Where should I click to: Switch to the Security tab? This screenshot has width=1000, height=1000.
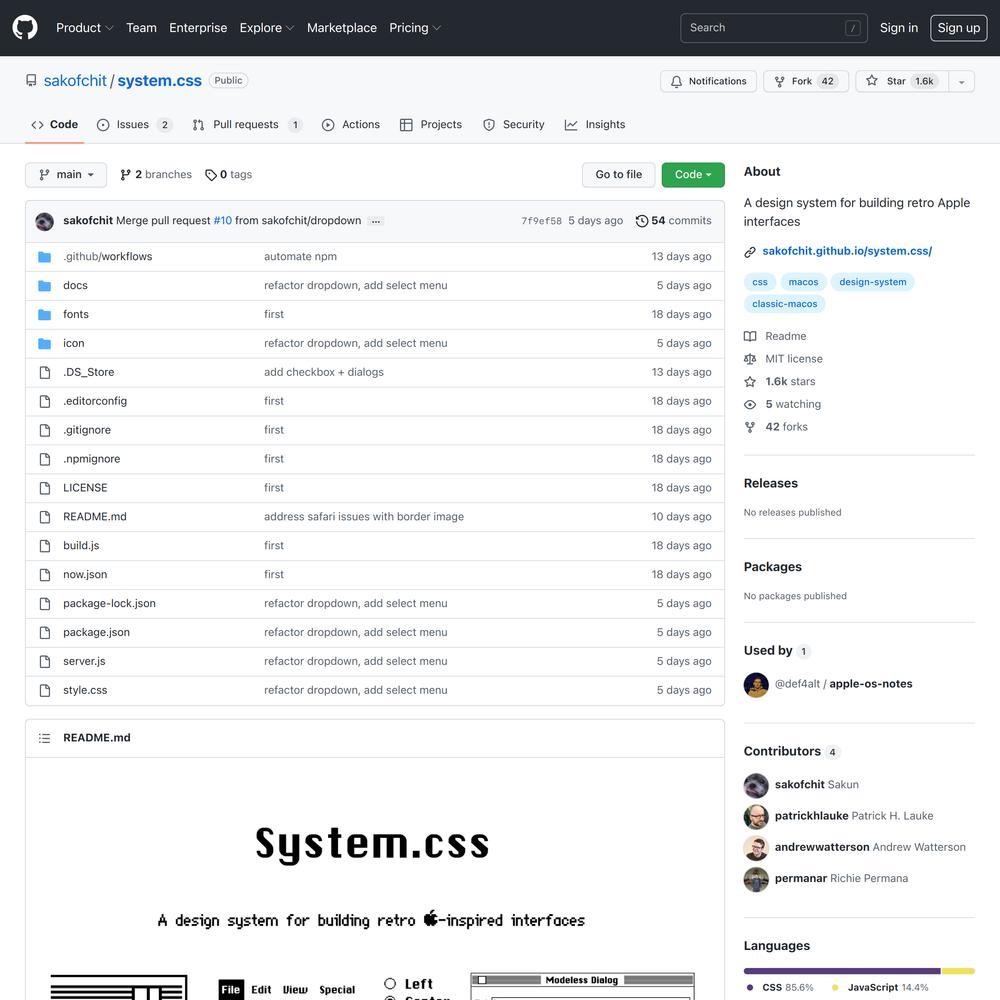514,124
